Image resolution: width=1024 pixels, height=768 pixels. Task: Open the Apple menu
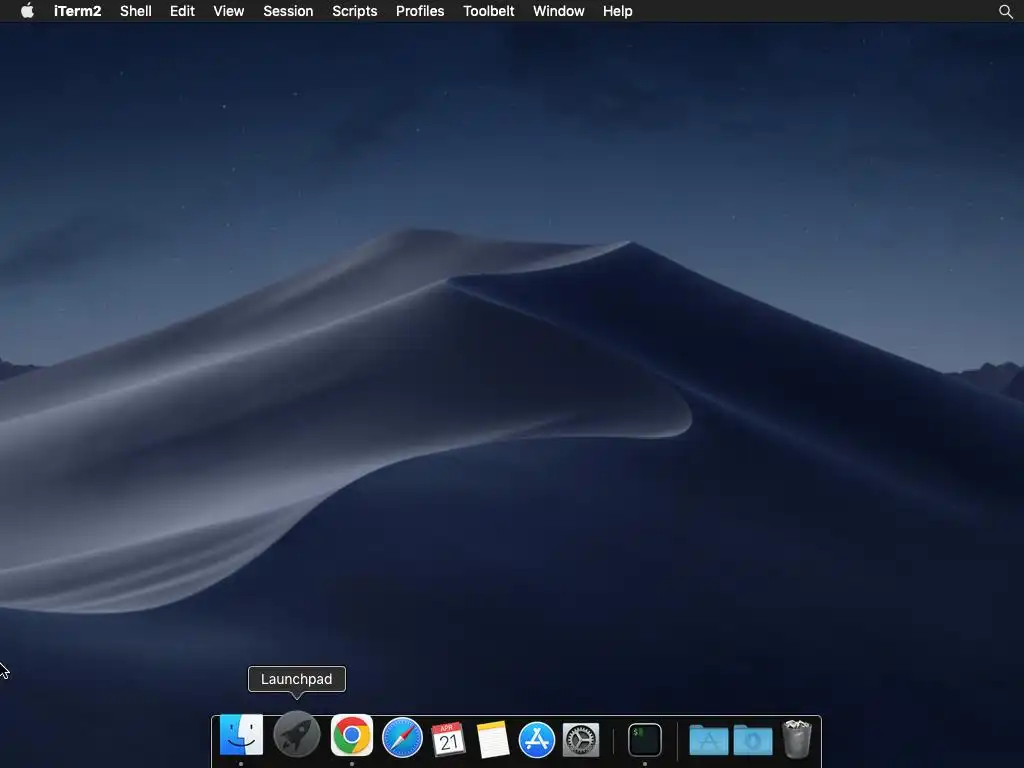tap(27, 10)
